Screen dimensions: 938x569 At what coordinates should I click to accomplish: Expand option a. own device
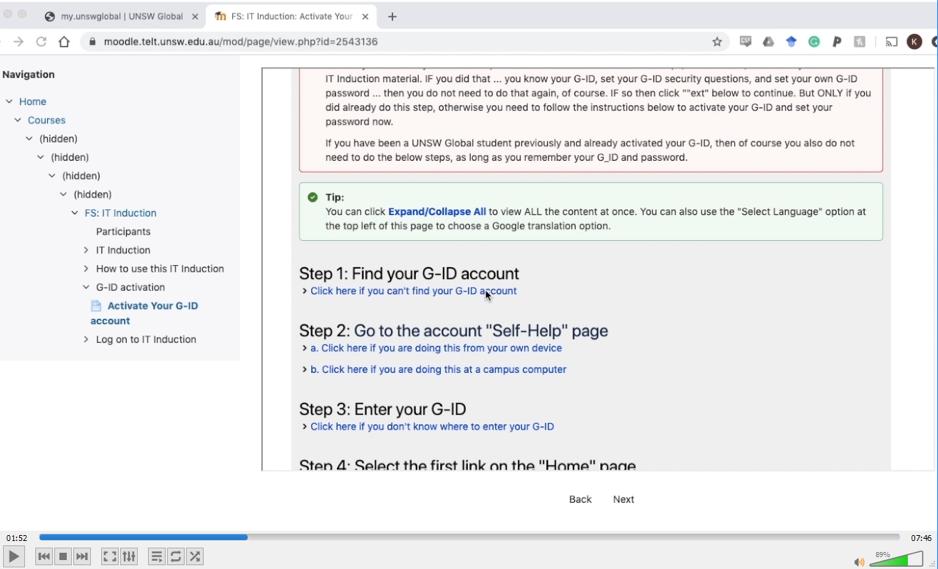tap(436, 348)
